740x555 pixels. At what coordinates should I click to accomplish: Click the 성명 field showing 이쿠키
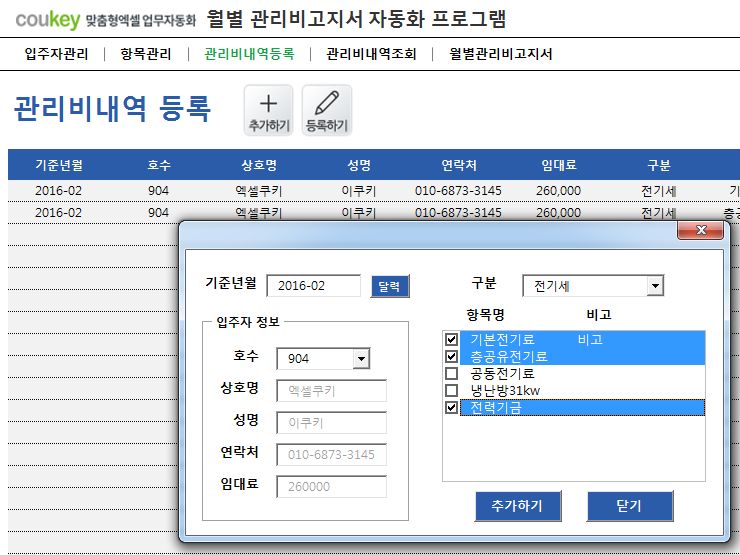tap(331, 423)
